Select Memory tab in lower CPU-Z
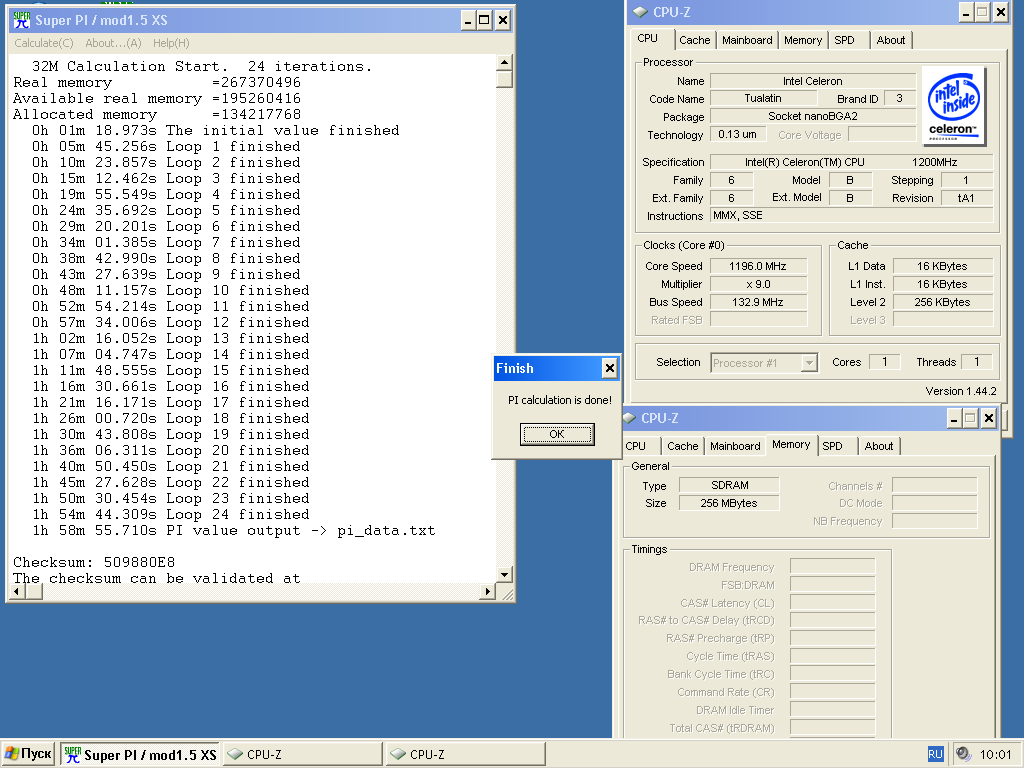Screen dimensions: 1024x768 791,444
